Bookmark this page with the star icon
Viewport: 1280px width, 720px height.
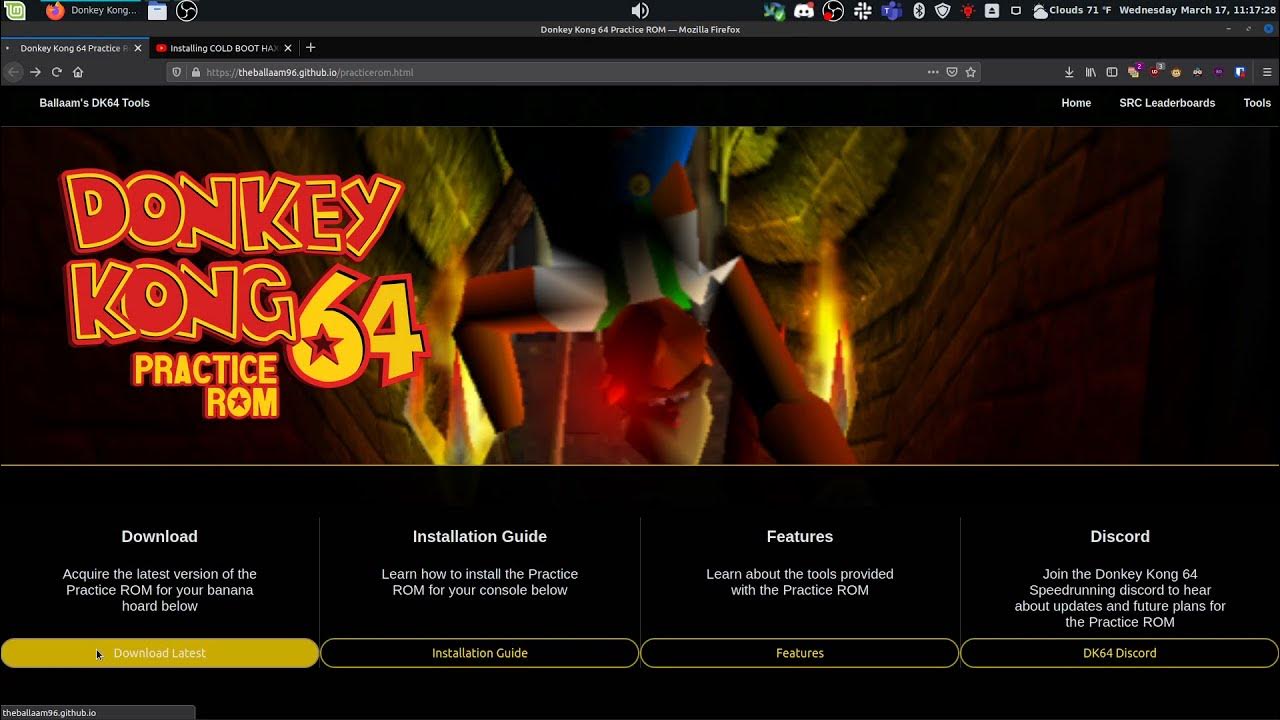click(970, 72)
